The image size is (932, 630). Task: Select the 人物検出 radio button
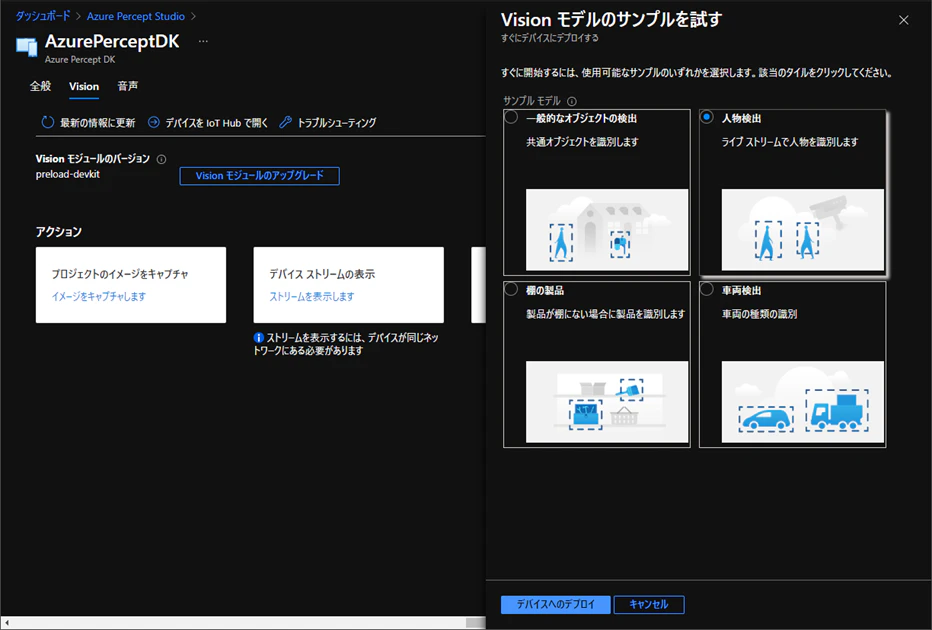[x=706, y=117]
